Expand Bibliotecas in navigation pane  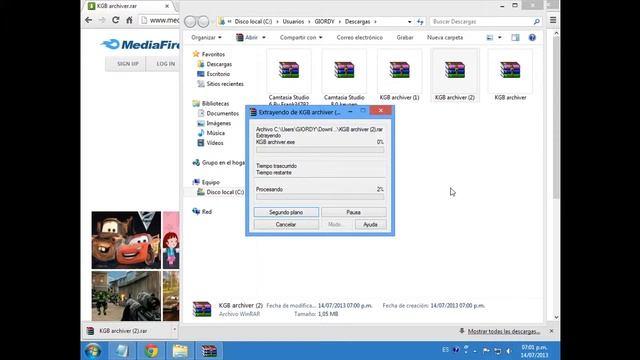215,103
